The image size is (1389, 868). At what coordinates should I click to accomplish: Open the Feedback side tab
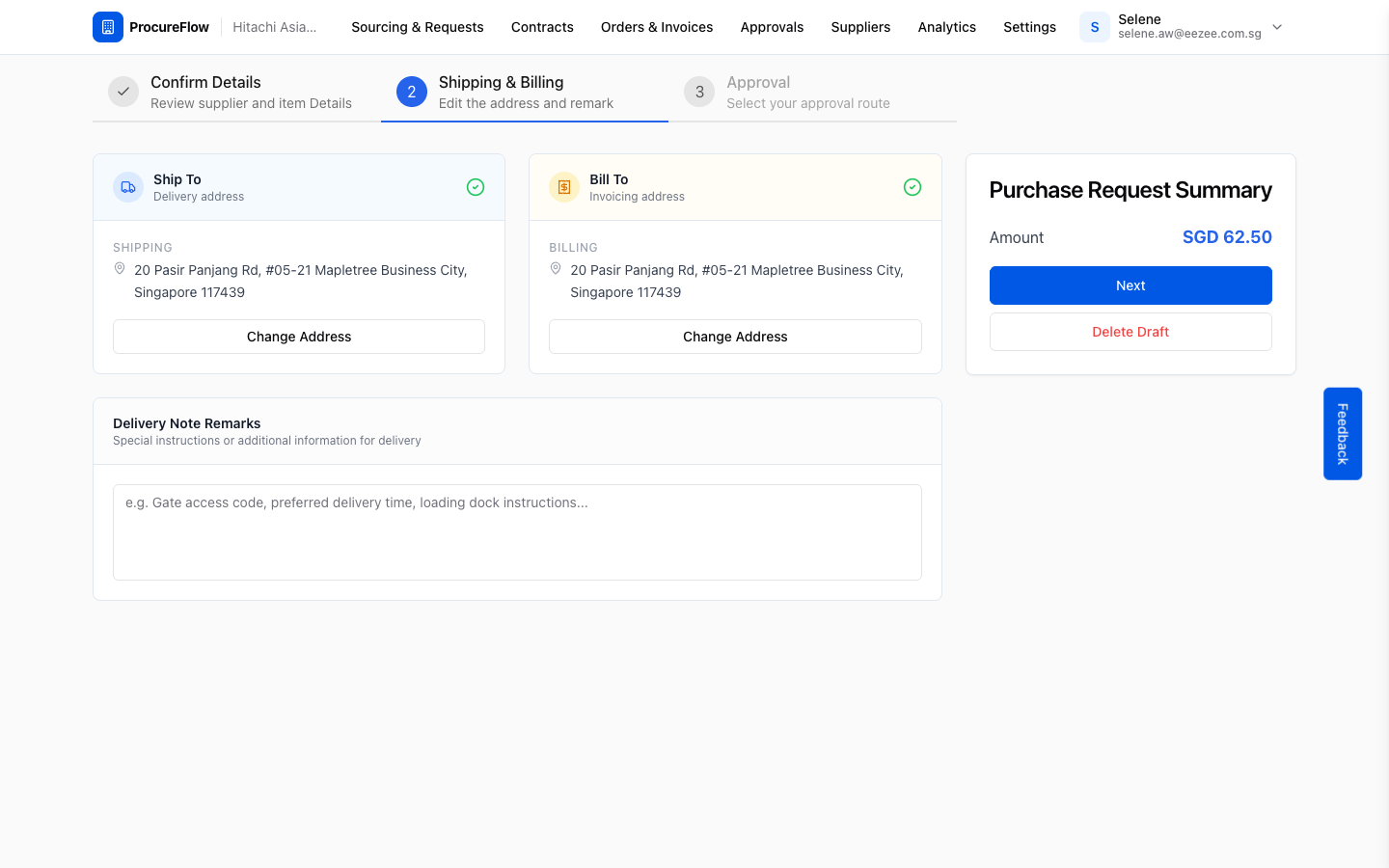pos(1343,434)
